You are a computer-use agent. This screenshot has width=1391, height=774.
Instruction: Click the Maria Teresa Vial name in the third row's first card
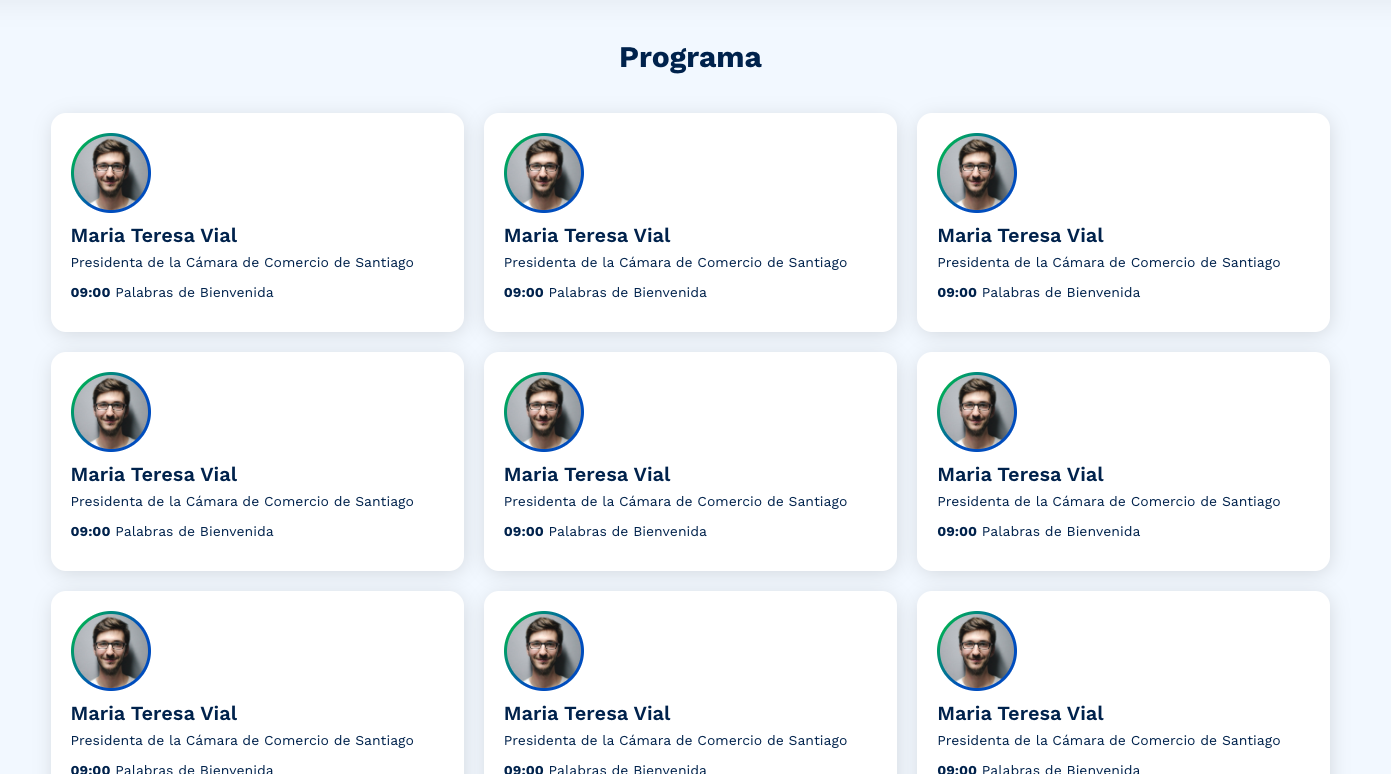(x=154, y=714)
